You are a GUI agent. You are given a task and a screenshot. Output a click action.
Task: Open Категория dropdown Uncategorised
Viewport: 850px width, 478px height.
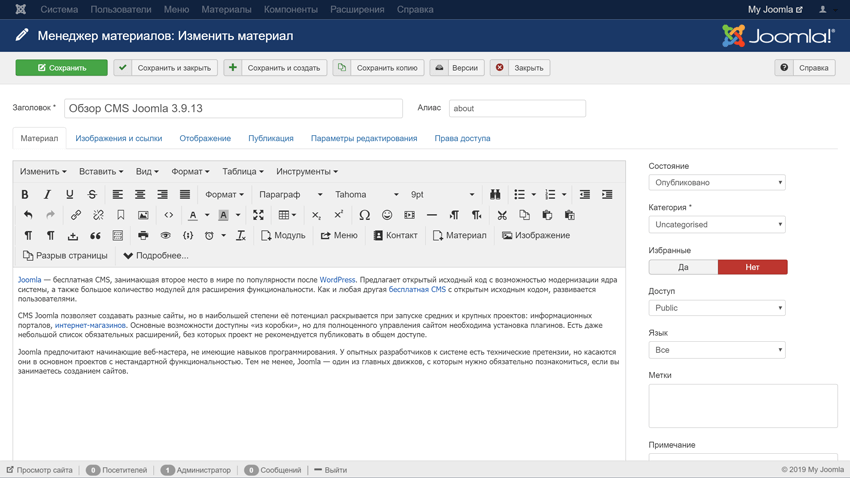tap(717, 224)
